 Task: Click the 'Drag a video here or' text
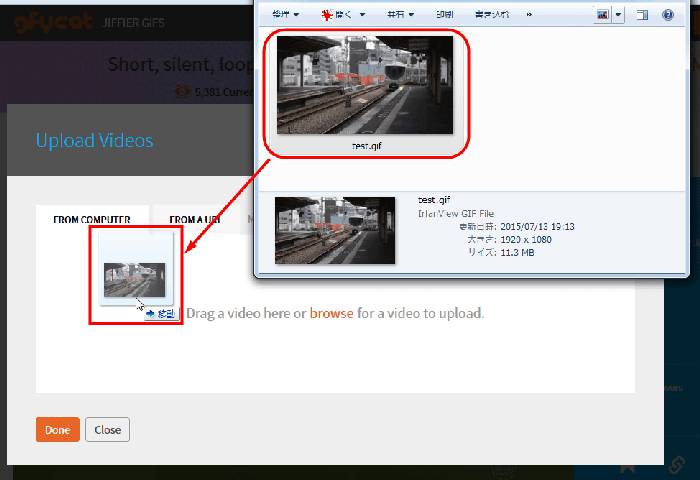(x=246, y=313)
